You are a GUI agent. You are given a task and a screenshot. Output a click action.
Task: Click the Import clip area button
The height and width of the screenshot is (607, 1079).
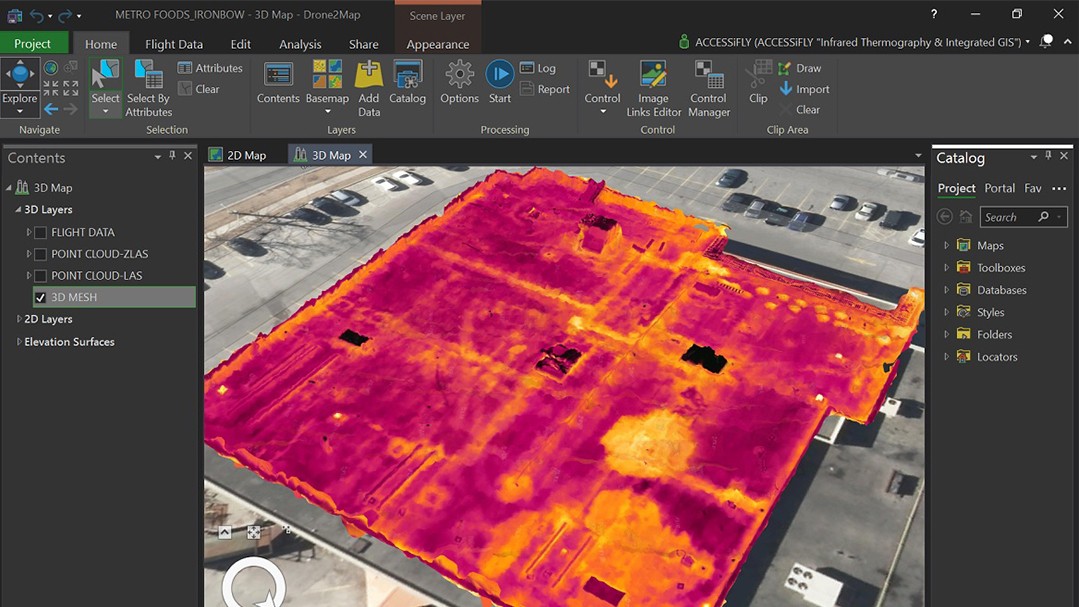click(x=804, y=89)
